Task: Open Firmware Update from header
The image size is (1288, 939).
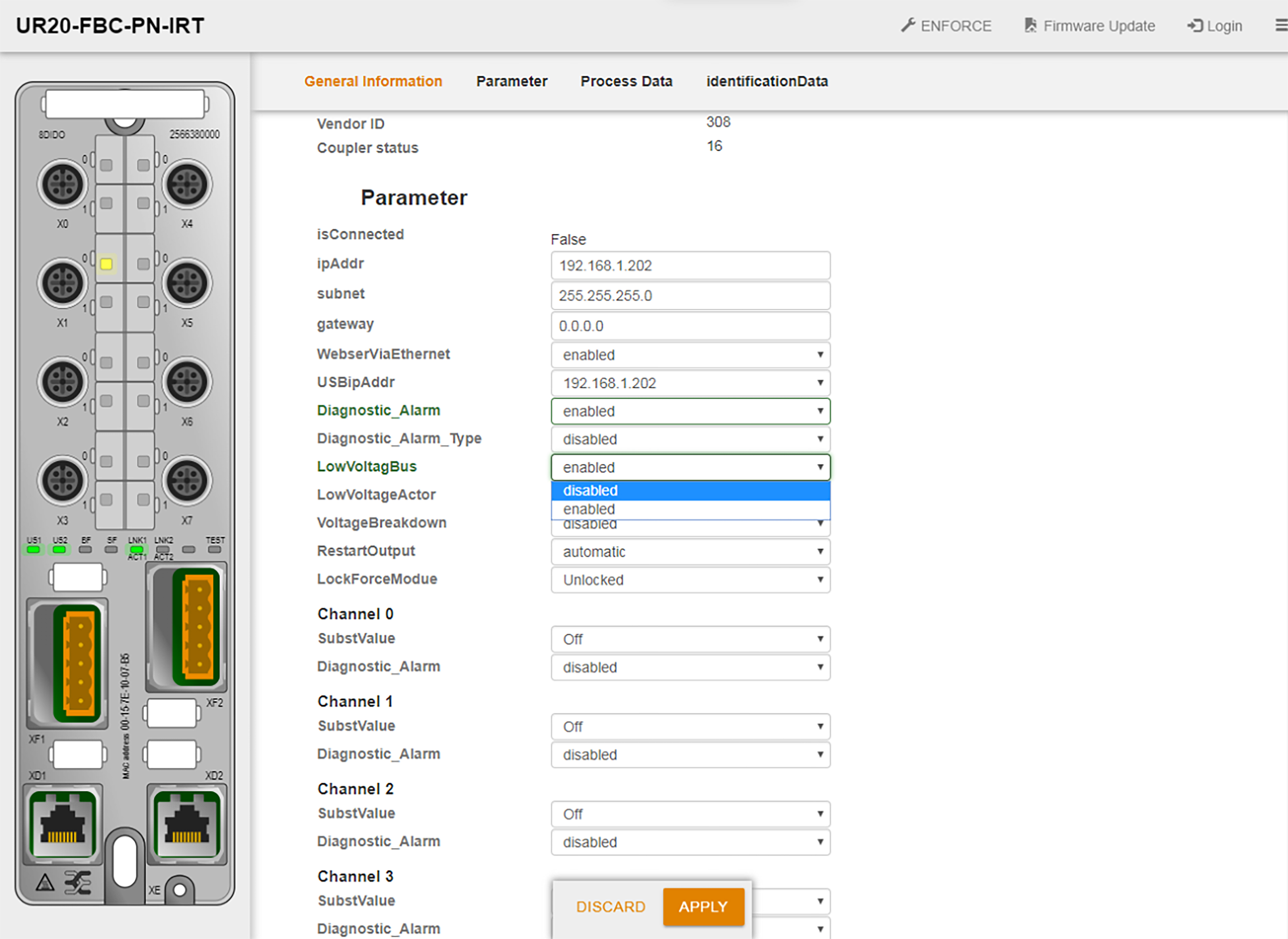Action: (x=1089, y=26)
